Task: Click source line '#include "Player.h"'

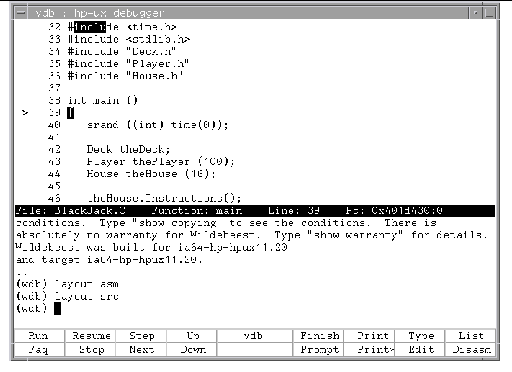Action: (x=128, y=63)
